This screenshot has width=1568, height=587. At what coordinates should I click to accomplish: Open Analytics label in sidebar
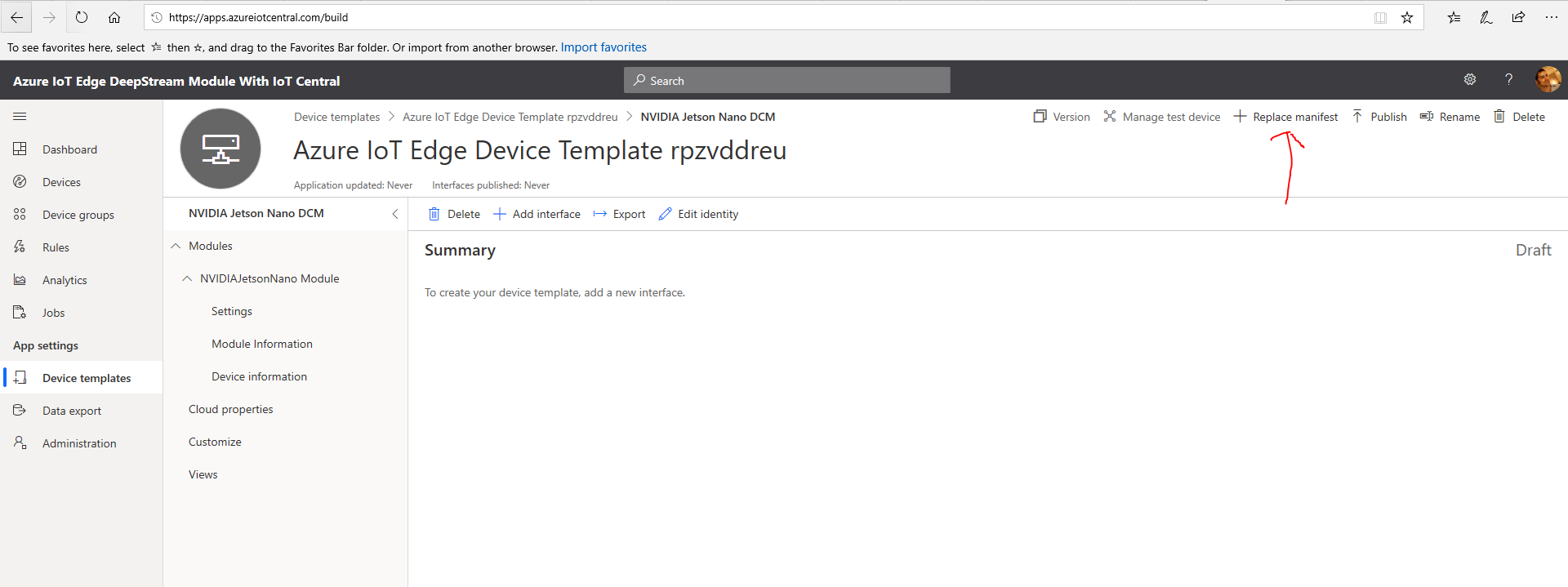tap(65, 280)
